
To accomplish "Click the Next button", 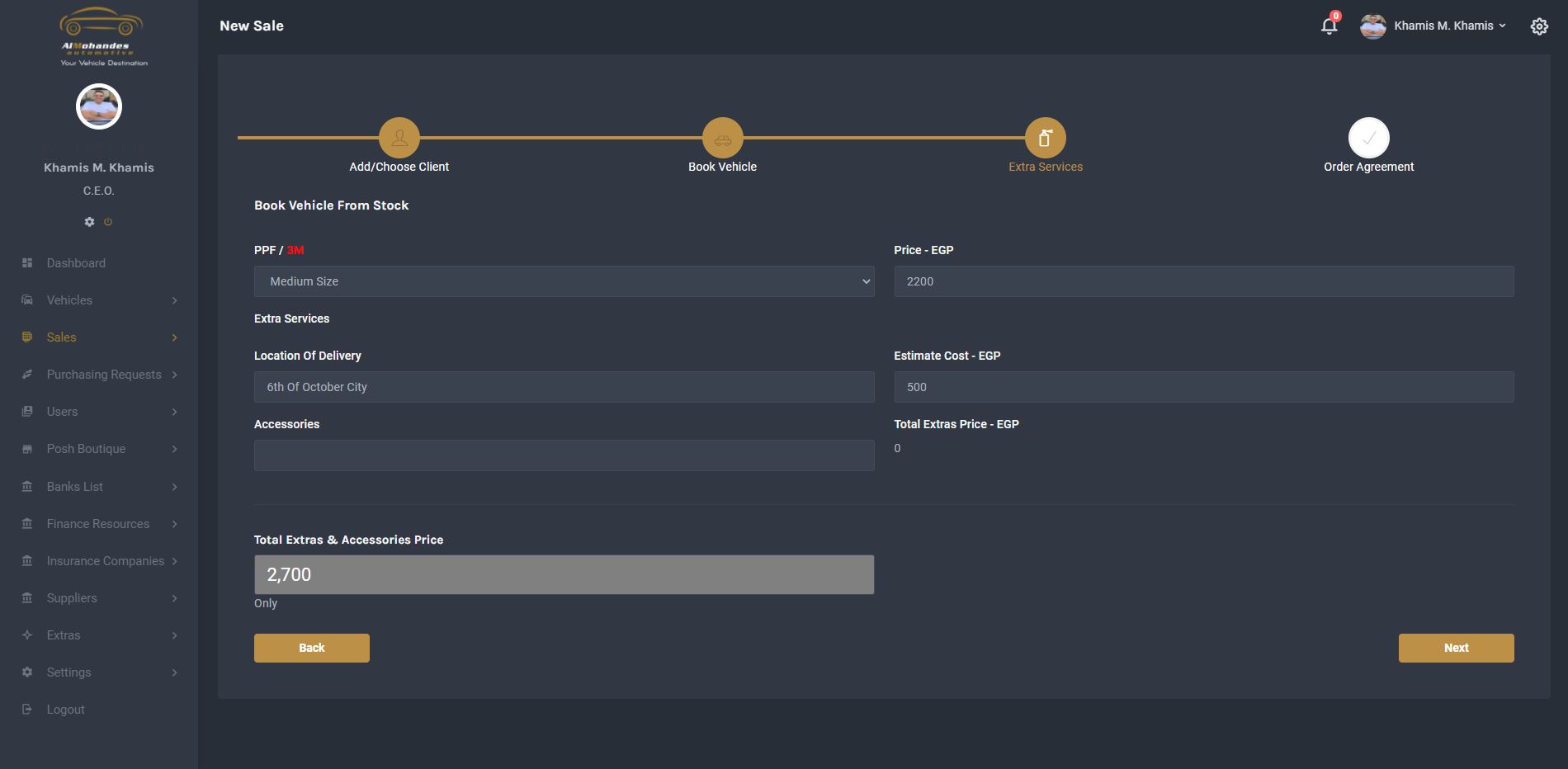I will tap(1457, 648).
